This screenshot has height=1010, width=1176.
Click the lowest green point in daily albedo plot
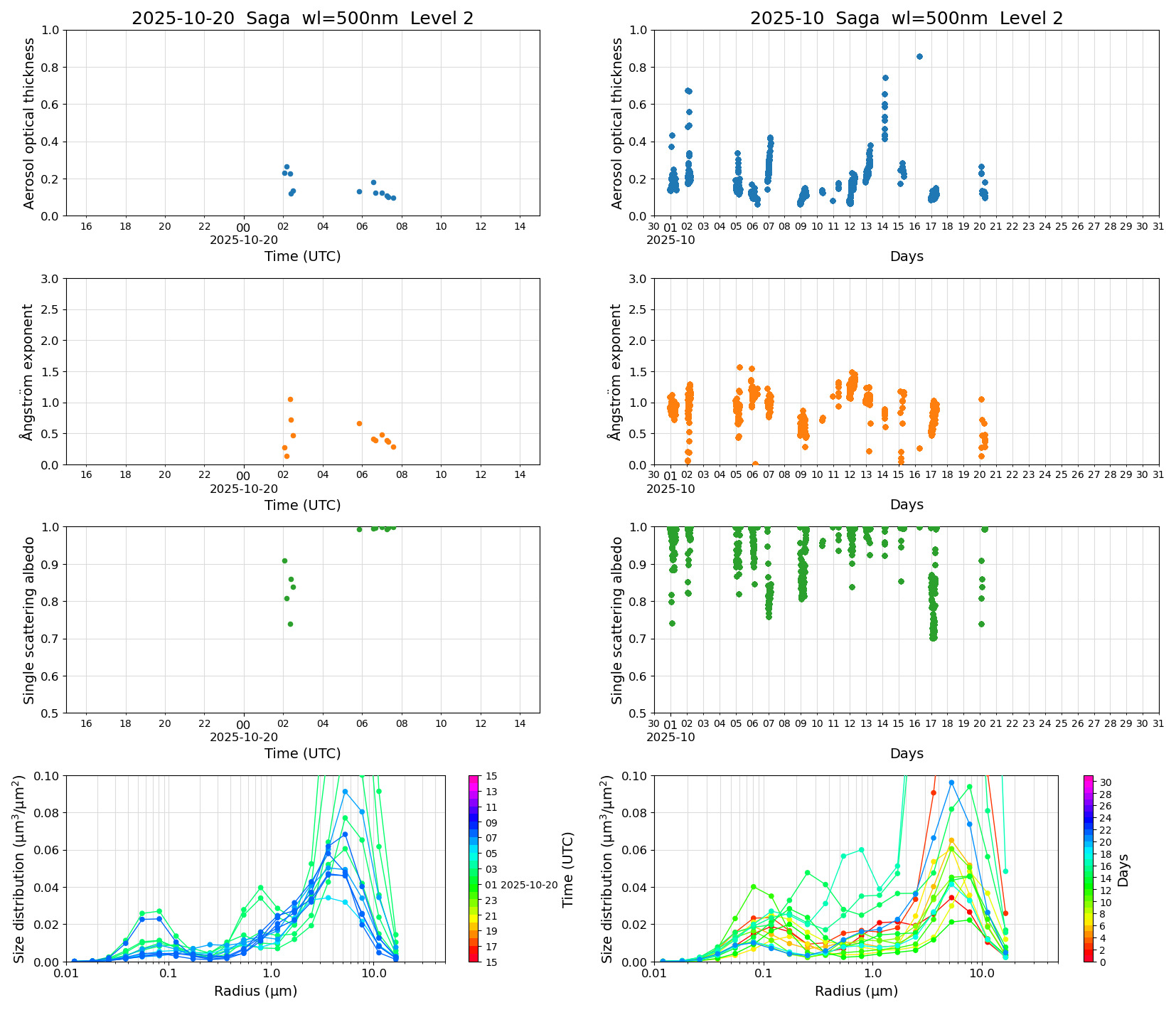290,624
